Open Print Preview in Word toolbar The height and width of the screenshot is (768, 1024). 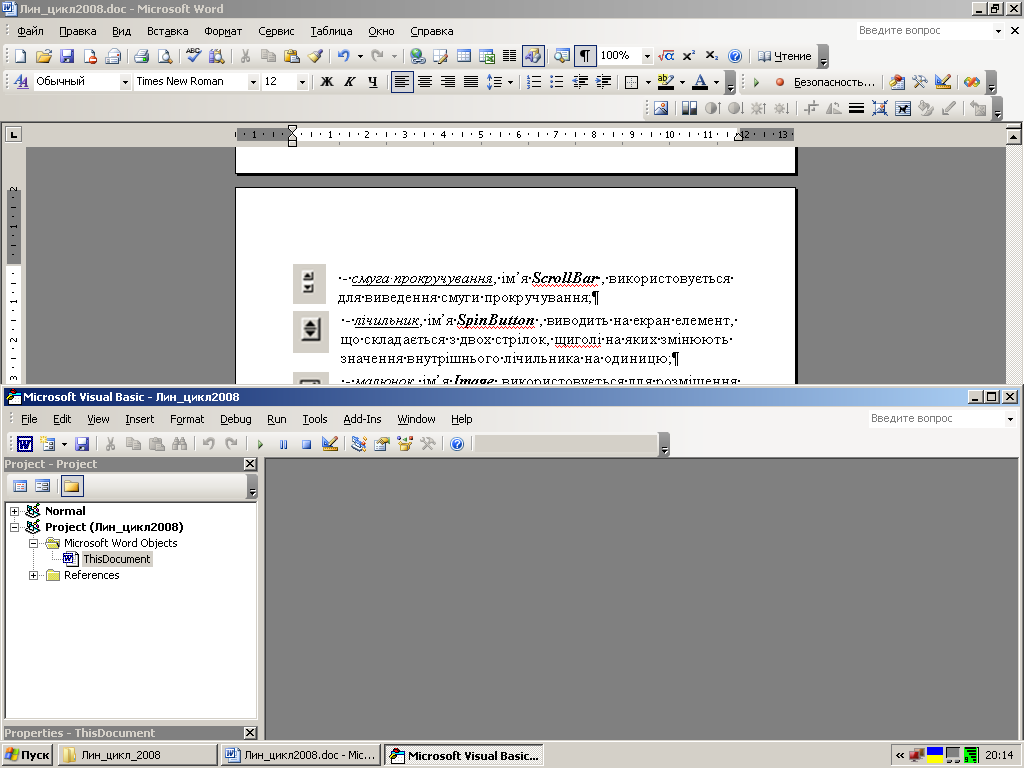coord(165,56)
